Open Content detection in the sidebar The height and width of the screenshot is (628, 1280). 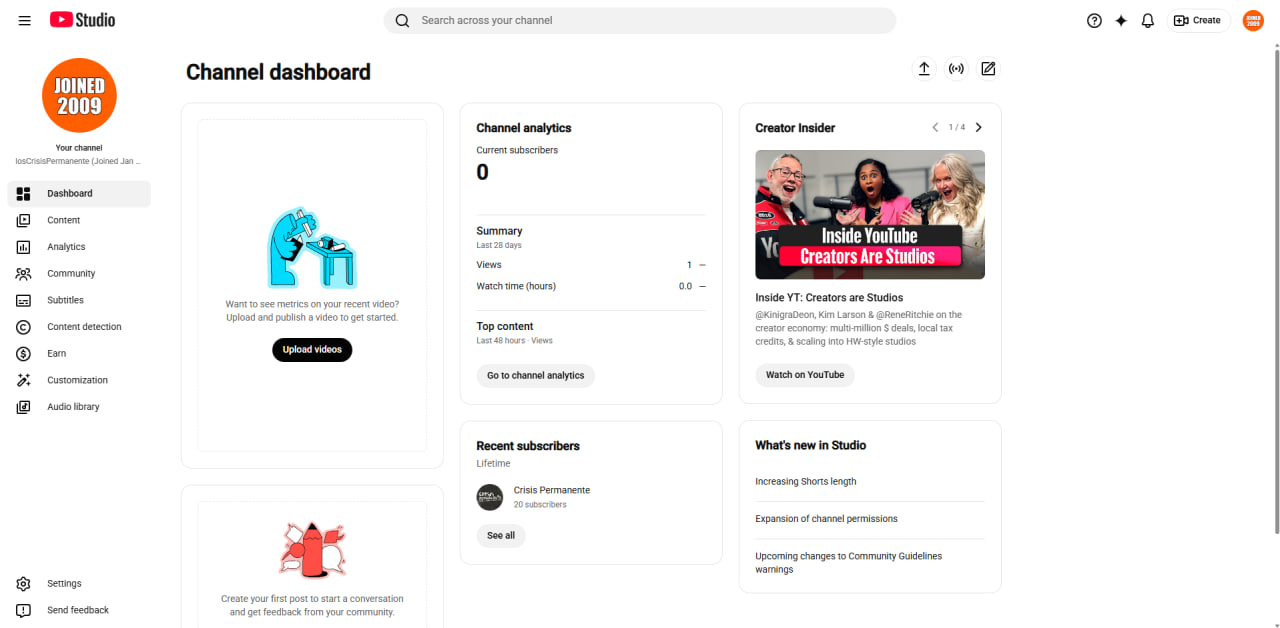tap(79, 327)
